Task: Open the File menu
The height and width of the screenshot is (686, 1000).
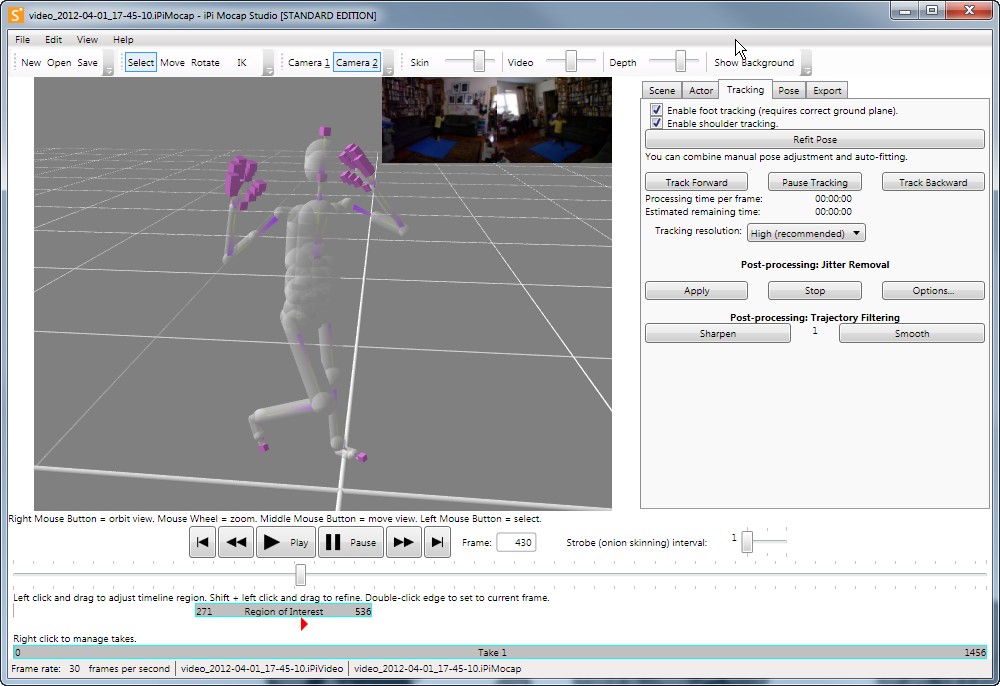Action: click(22, 40)
